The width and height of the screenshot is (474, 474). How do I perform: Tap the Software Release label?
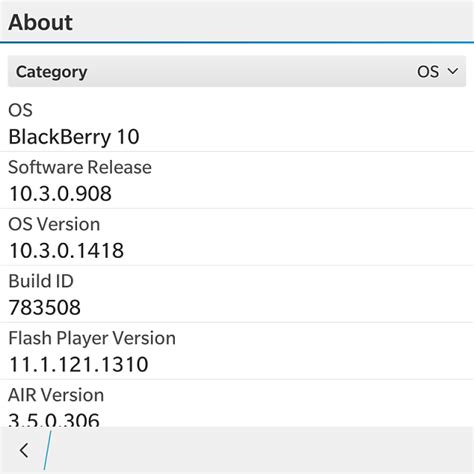tap(80, 167)
